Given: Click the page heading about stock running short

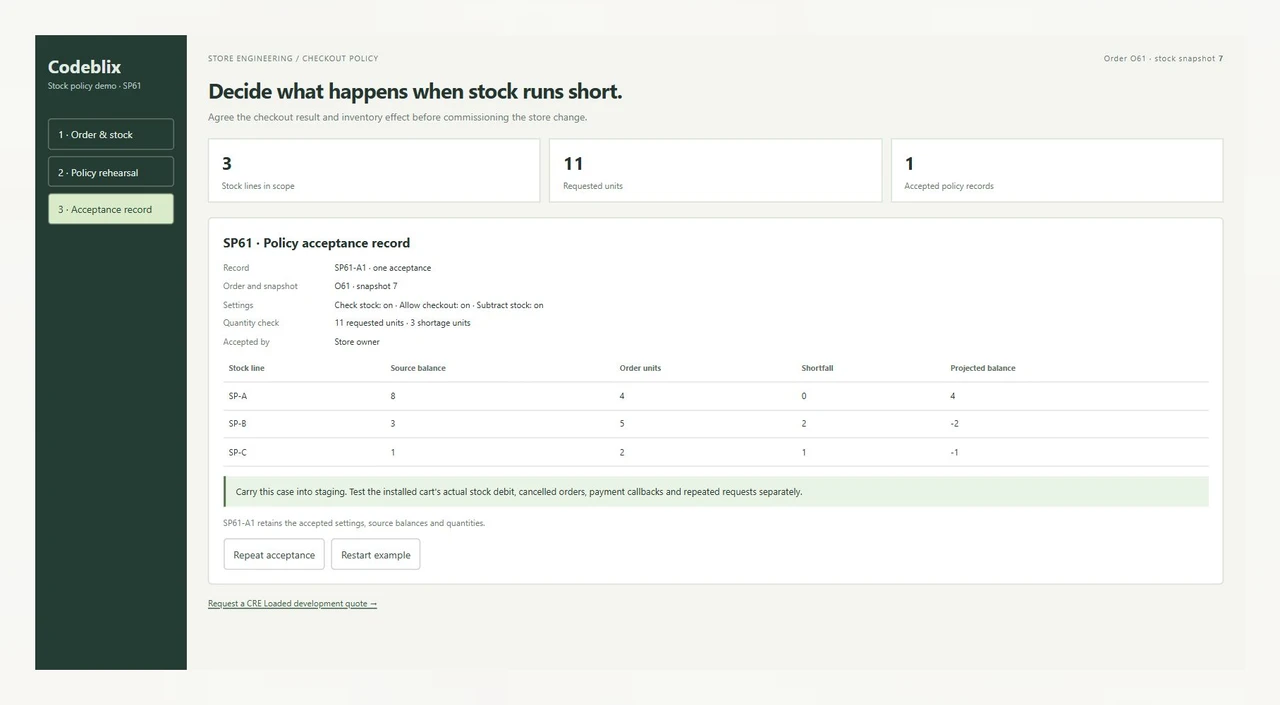Looking at the screenshot, I should point(415,91).
